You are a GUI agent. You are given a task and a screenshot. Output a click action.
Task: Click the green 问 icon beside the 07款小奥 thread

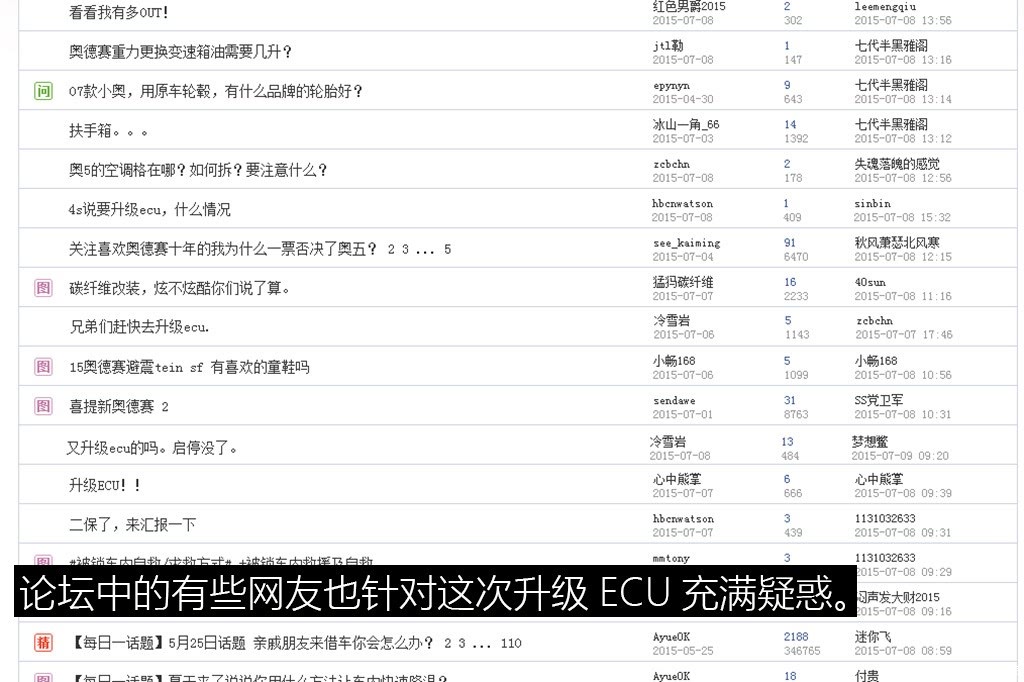pyautogui.click(x=43, y=91)
